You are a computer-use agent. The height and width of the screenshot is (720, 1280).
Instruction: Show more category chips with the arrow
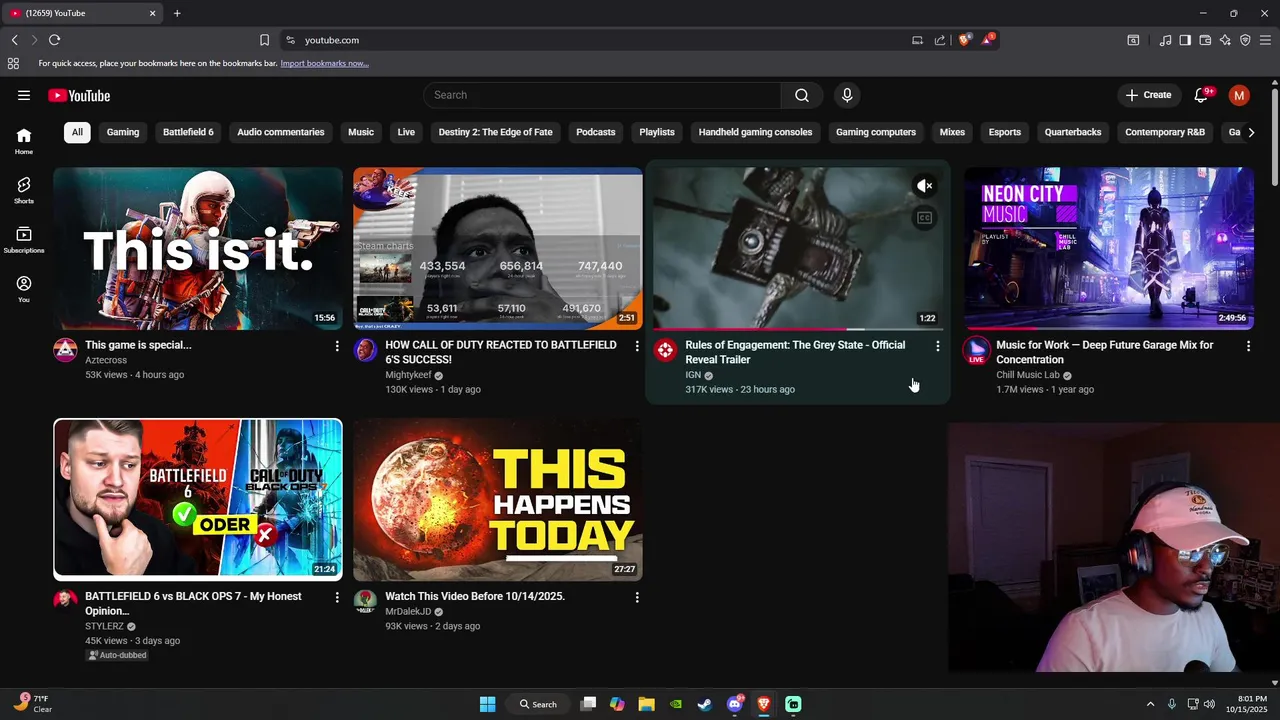coord(1250,132)
